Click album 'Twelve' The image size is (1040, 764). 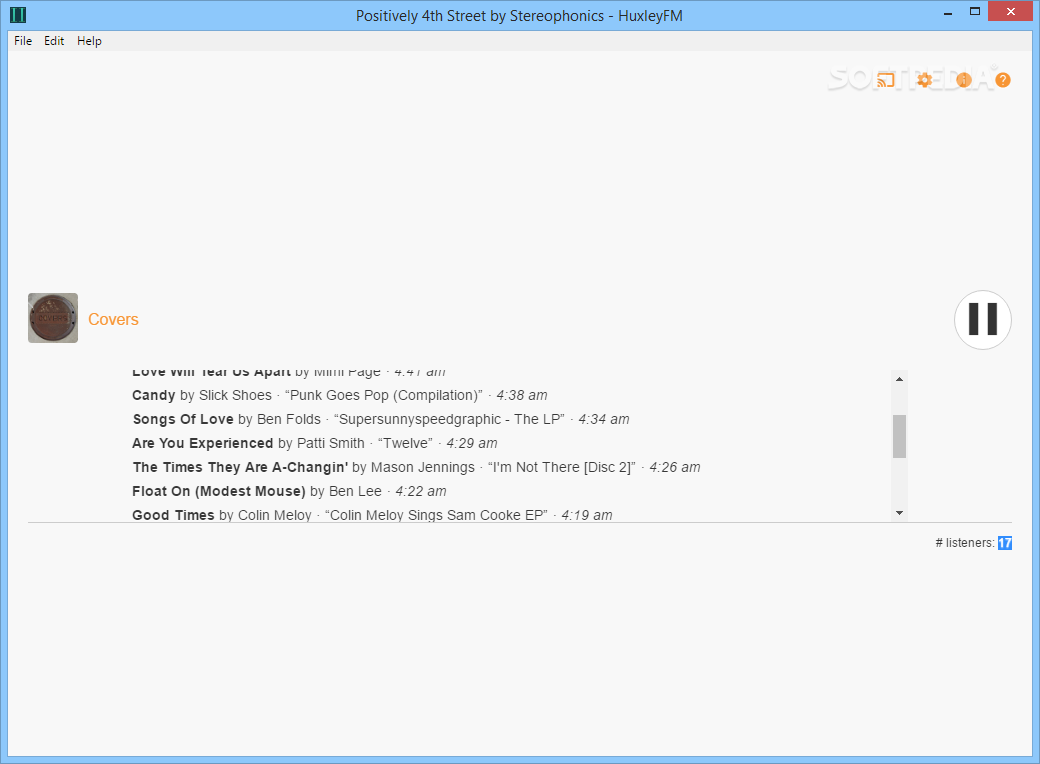[405, 443]
